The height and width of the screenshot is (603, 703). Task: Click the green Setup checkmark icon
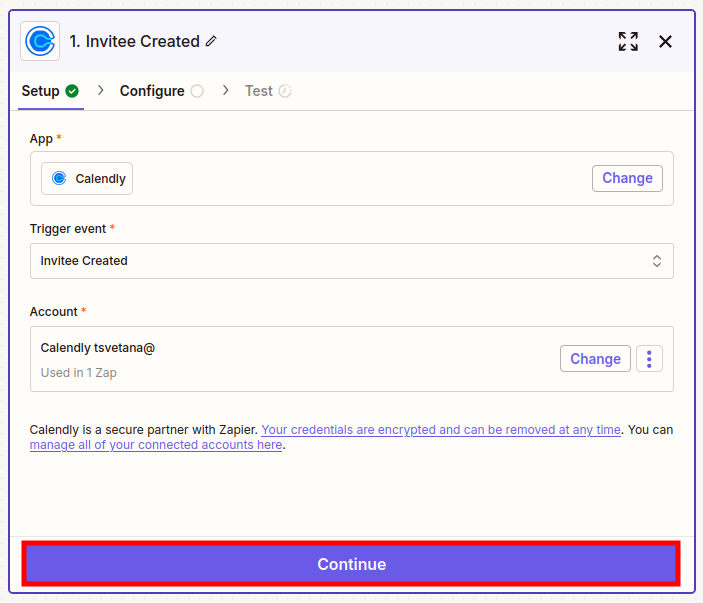coord(72,91)
